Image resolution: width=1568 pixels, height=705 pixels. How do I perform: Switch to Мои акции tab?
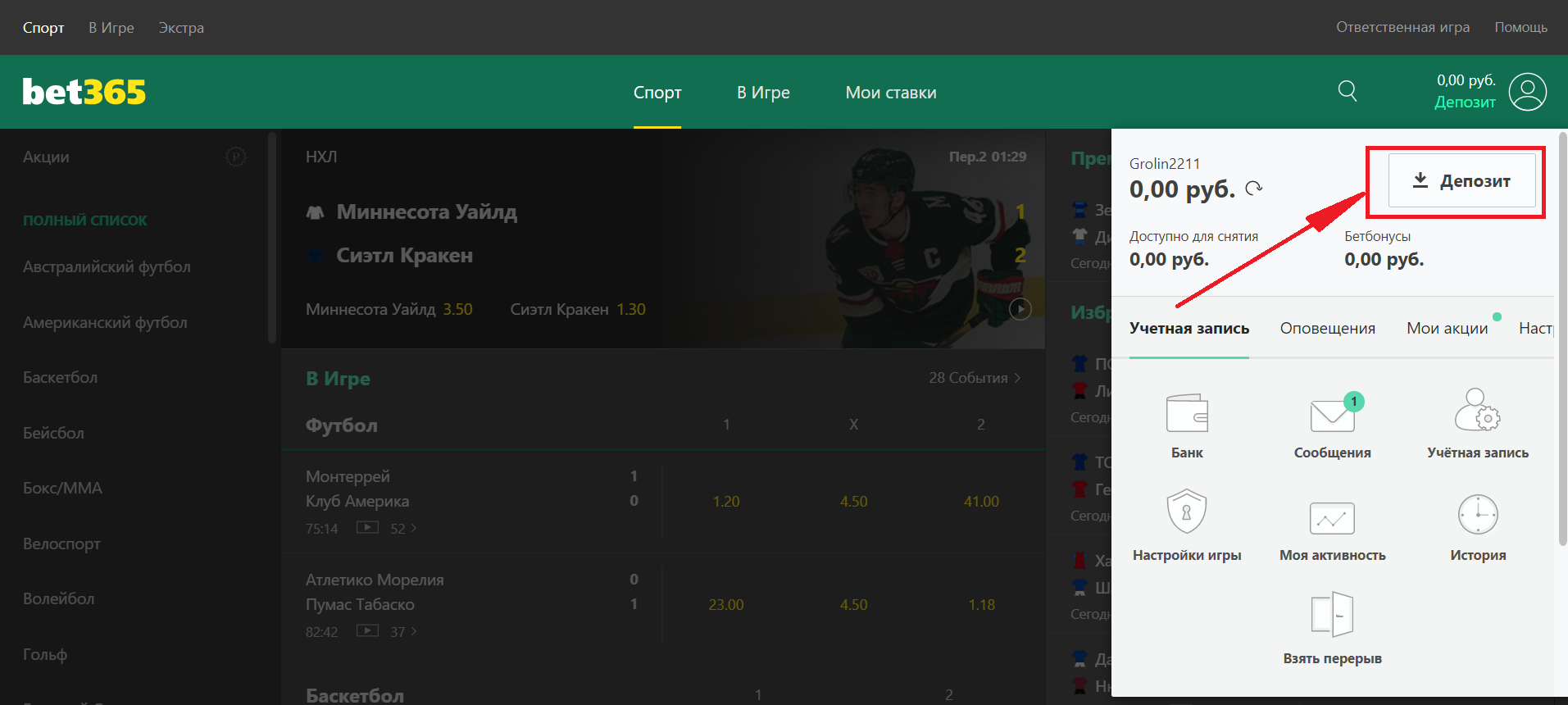(1447, 328)
